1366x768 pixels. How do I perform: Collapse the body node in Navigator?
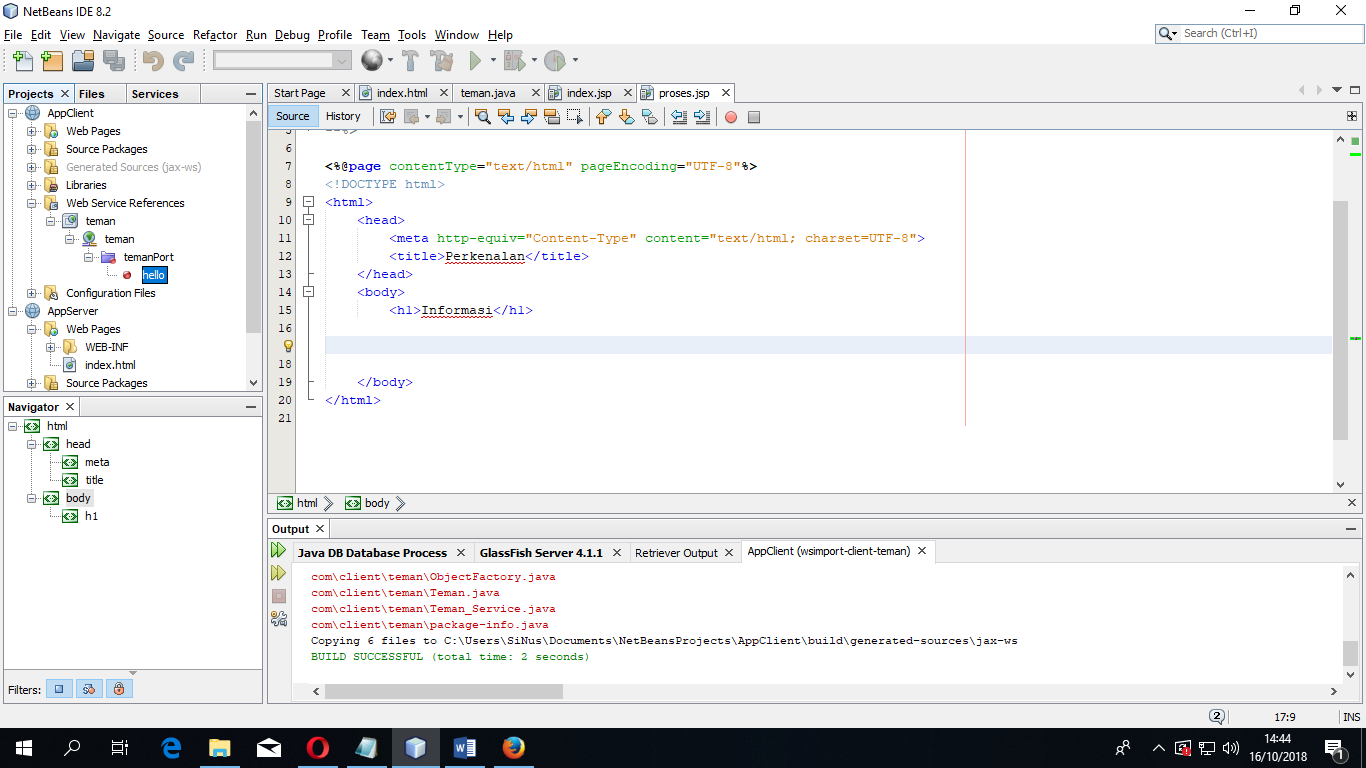(31, 498)
